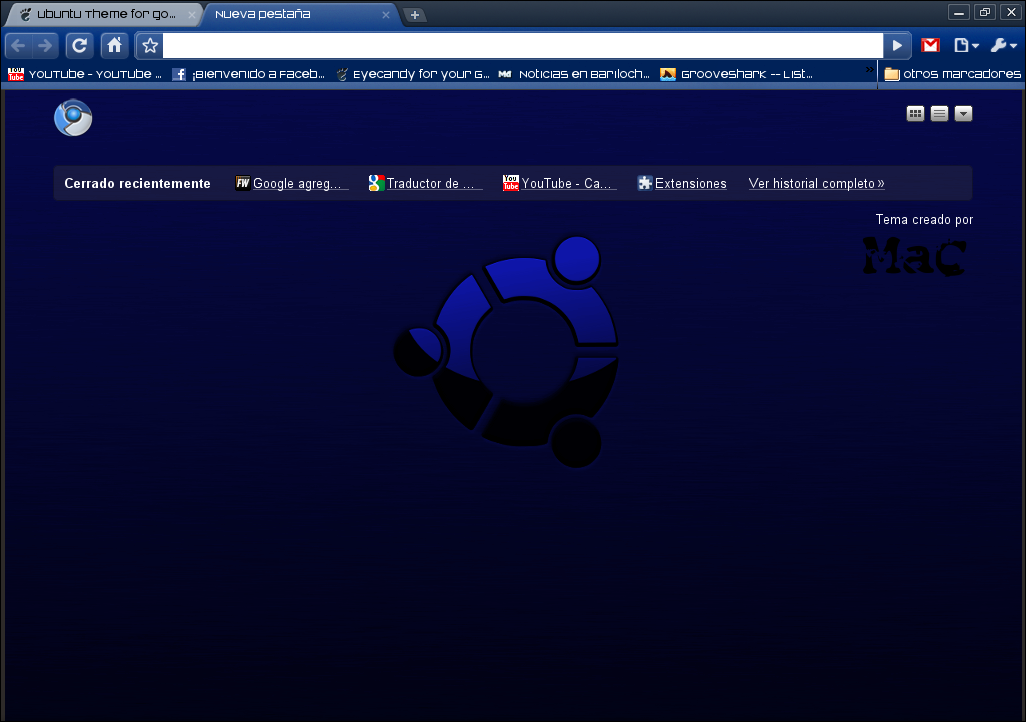
Task: Click the Chromium logo icon
Action: pos(73,118)
